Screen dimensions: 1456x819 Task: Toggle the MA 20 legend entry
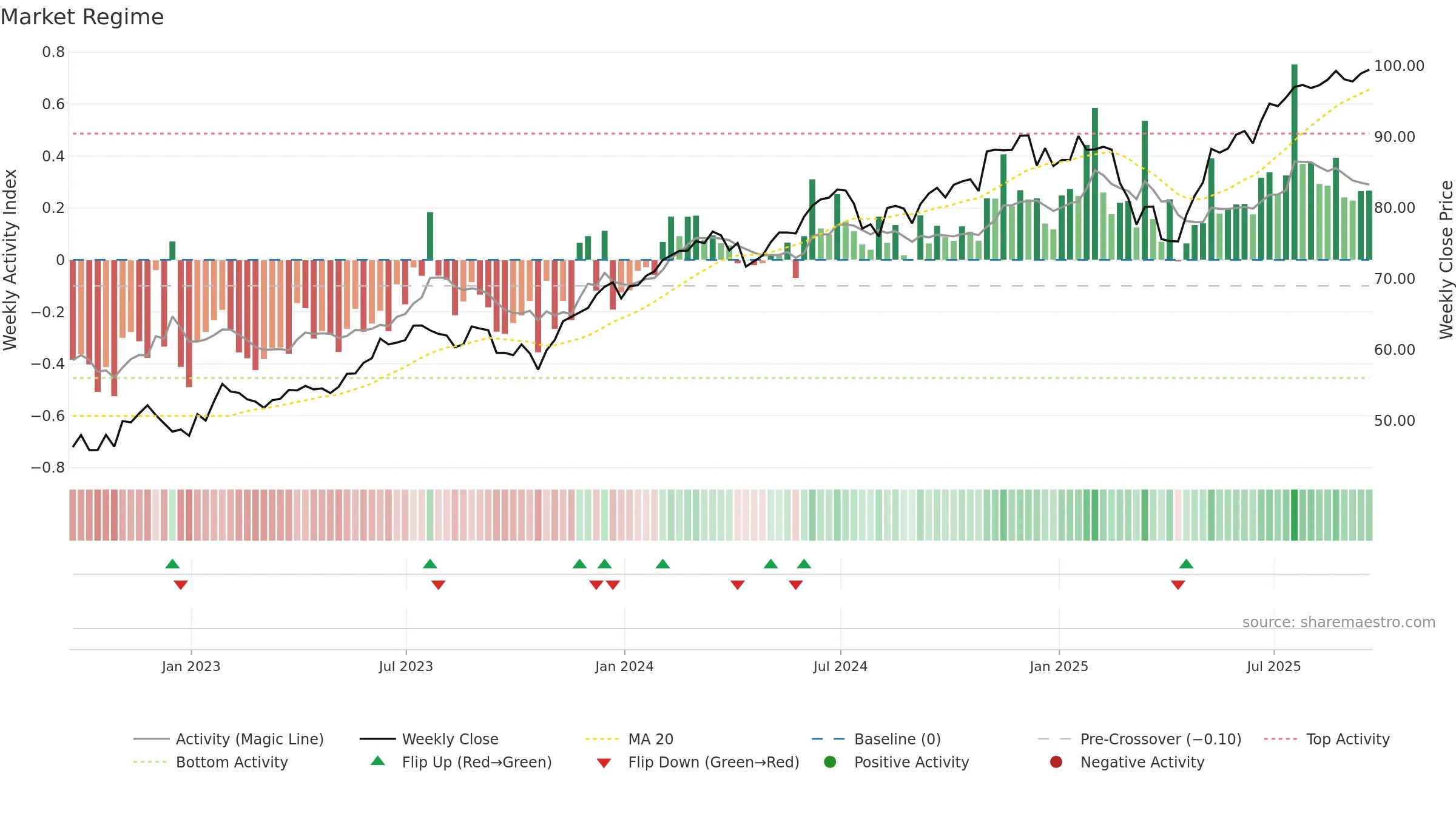click(x=630, y=739)
